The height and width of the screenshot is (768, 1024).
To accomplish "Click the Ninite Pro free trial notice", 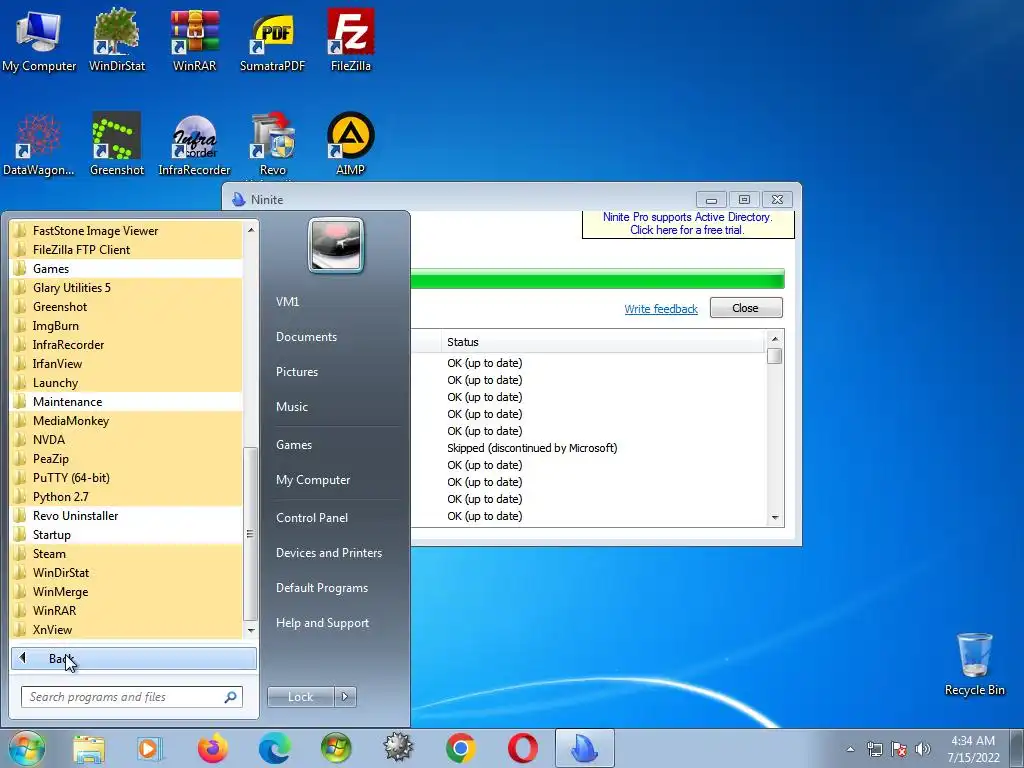I will [688, 224].
